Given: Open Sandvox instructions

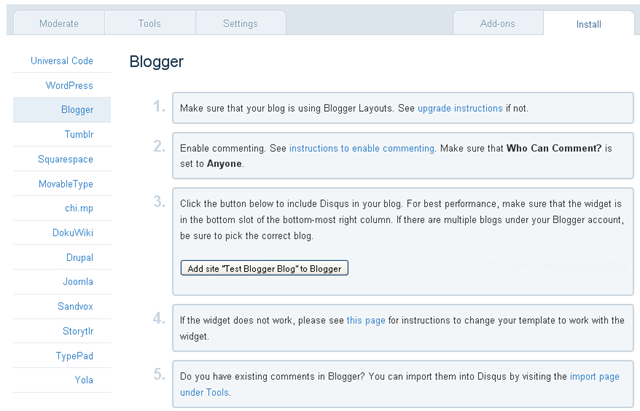Looking at the screenshot, I should pos(75,306).
